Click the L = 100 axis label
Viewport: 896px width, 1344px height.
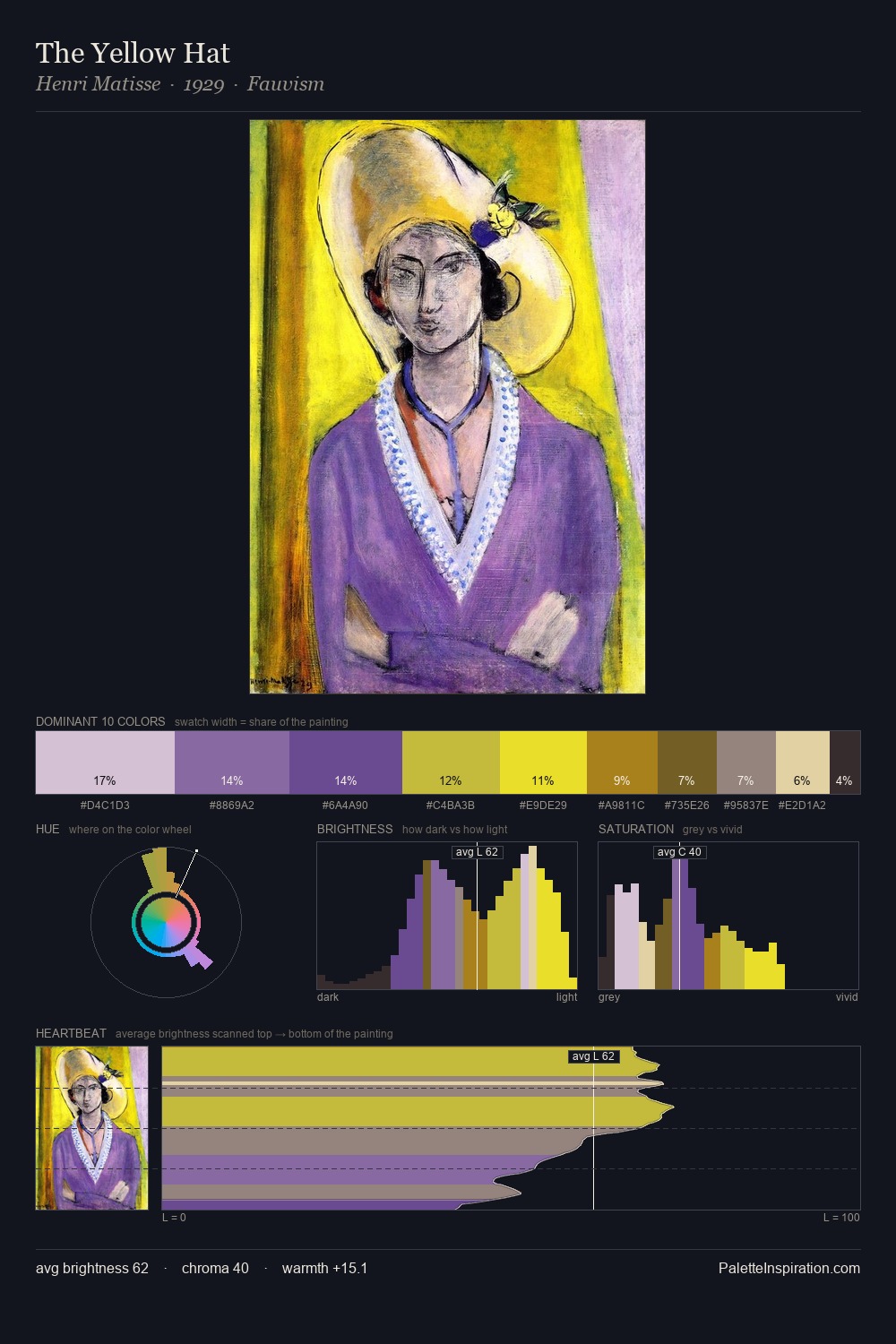[x=841, y=1217]
